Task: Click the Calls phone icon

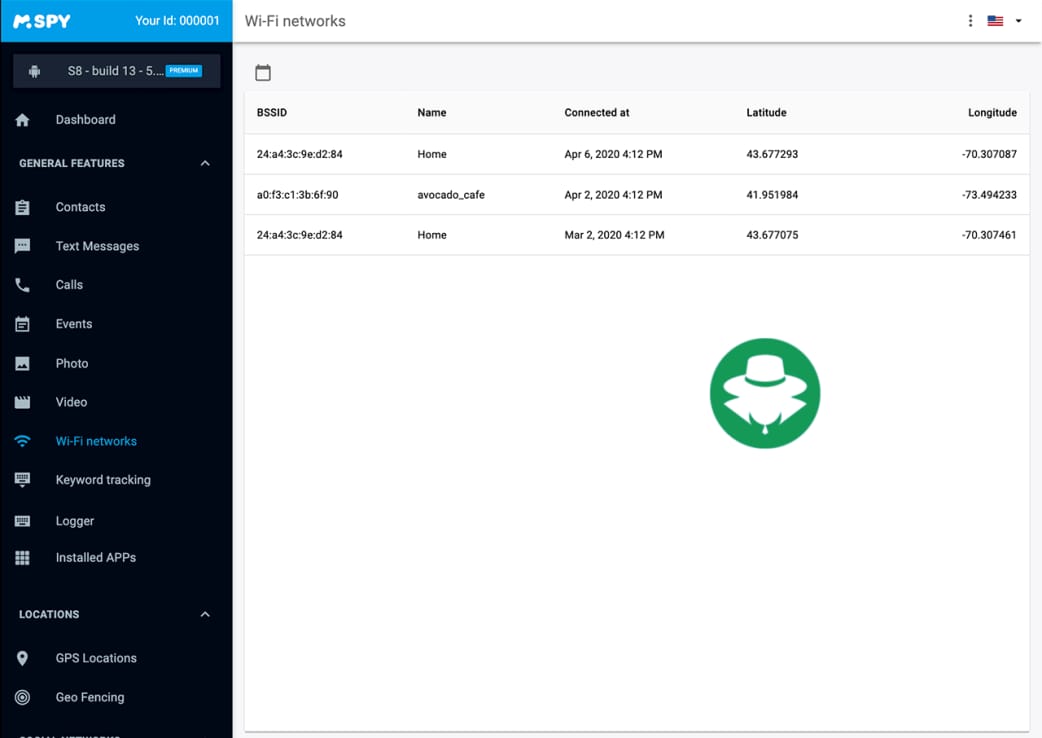Action: click(23, 285)
